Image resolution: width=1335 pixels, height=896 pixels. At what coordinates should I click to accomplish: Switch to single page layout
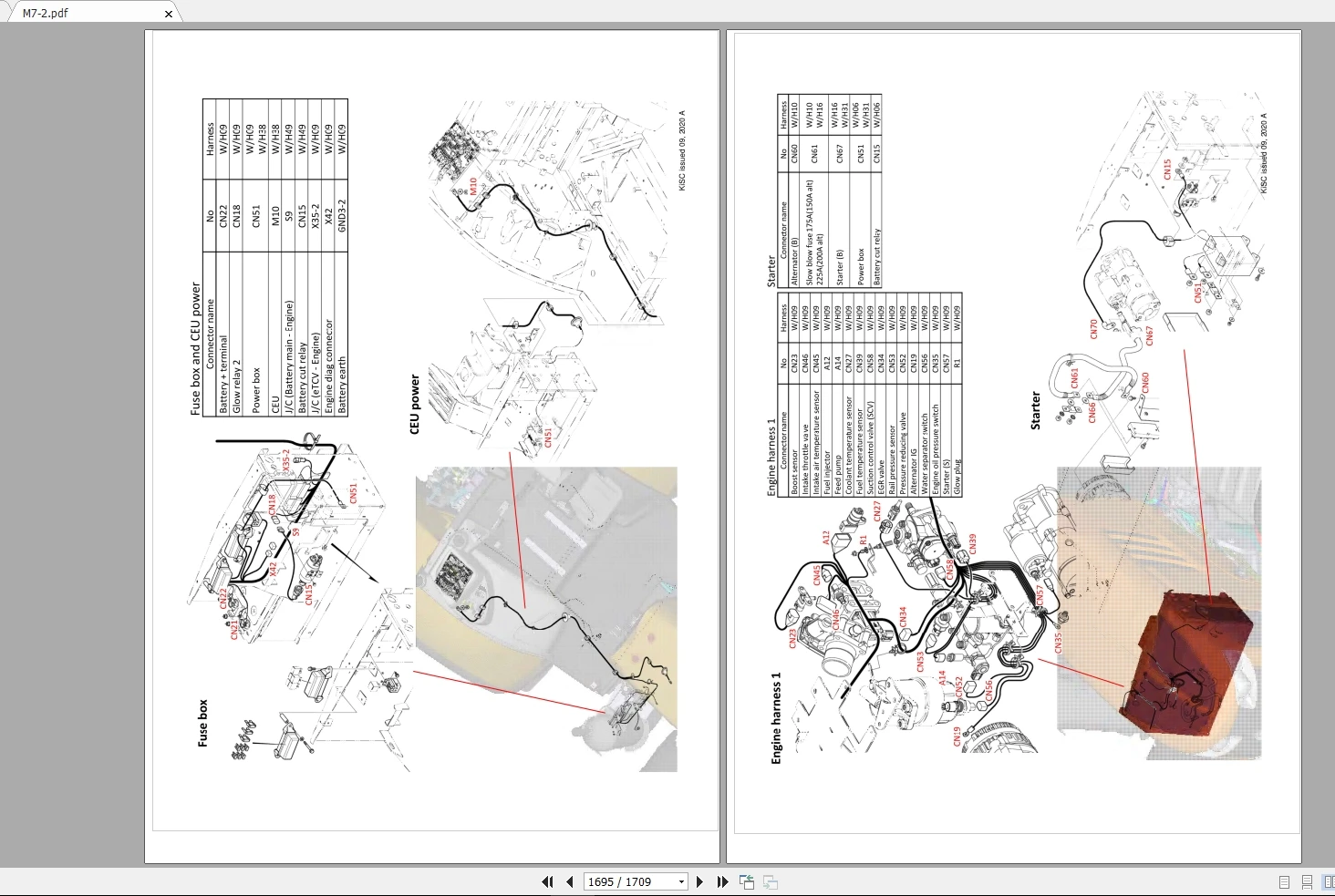[x=1284, y=882]
